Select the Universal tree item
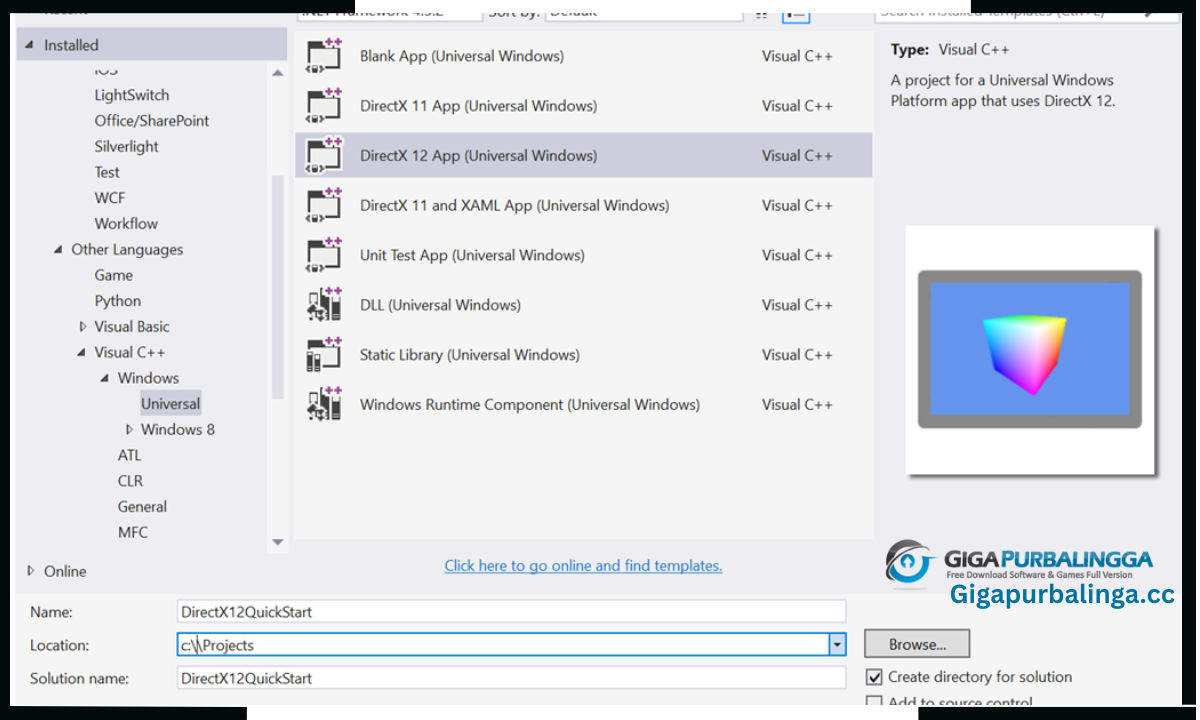Image resolution: width=1200 pixels, height=720 pixels. (170, 404)
